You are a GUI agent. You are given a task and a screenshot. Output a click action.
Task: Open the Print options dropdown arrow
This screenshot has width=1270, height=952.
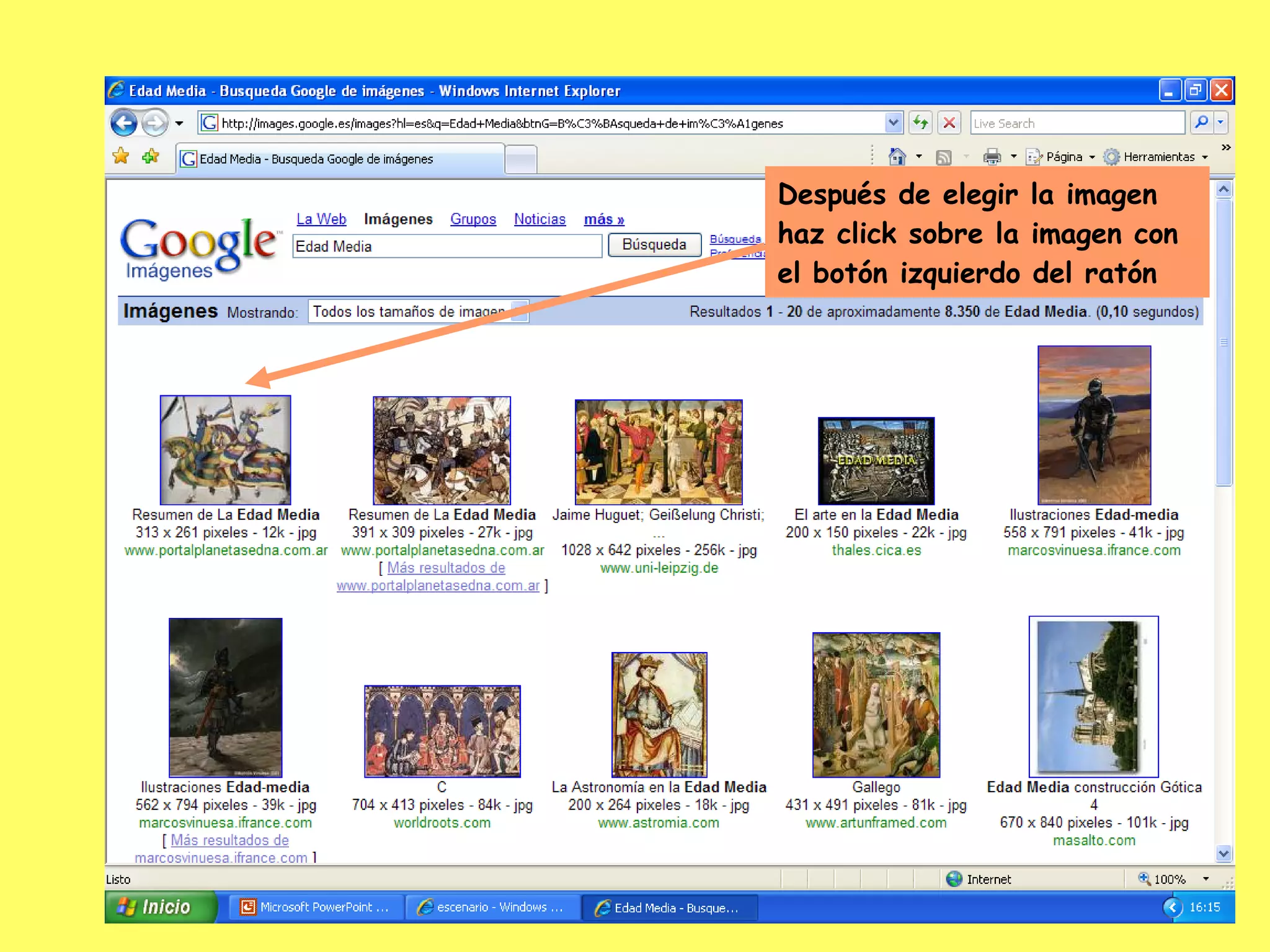[x=1014, y=157]
